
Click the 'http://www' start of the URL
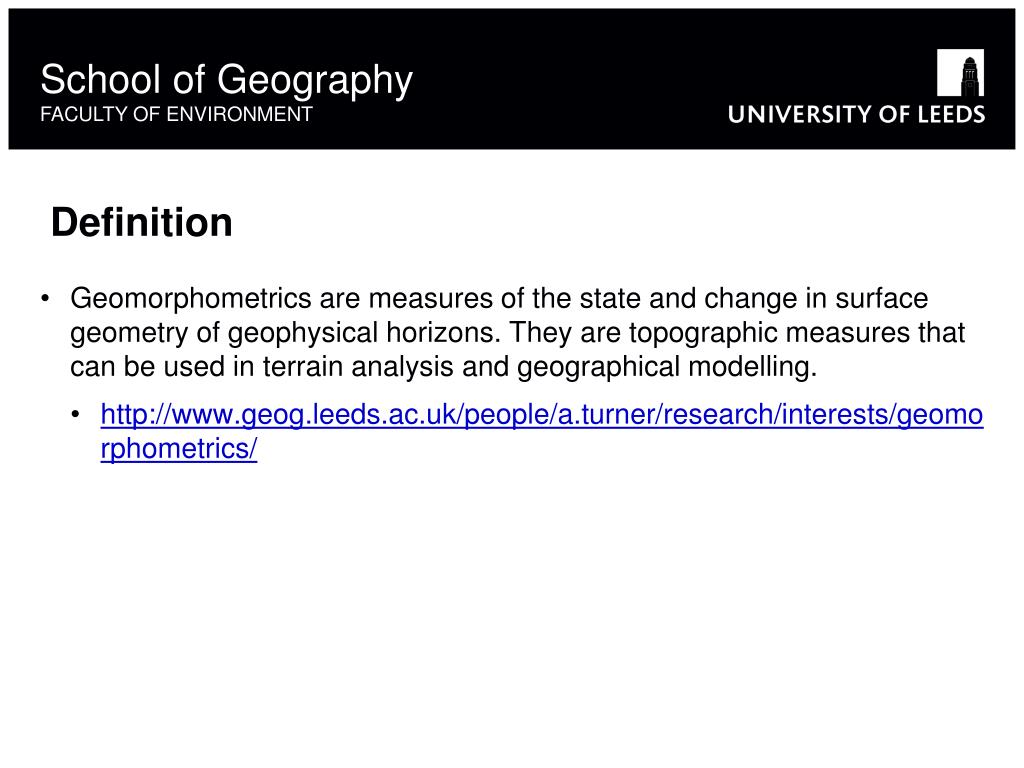[x=168, y=415]
